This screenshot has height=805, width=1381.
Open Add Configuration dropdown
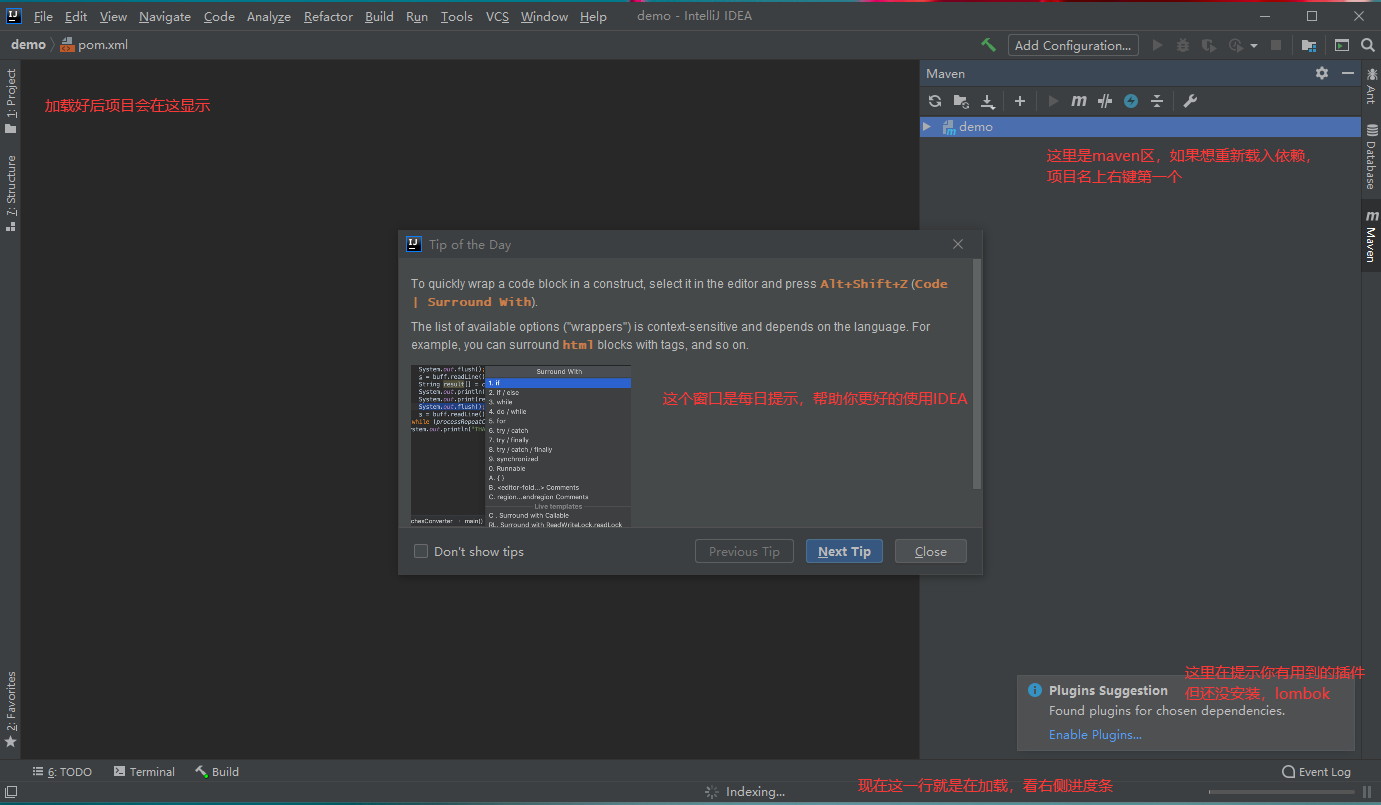tap(1072, 45)
